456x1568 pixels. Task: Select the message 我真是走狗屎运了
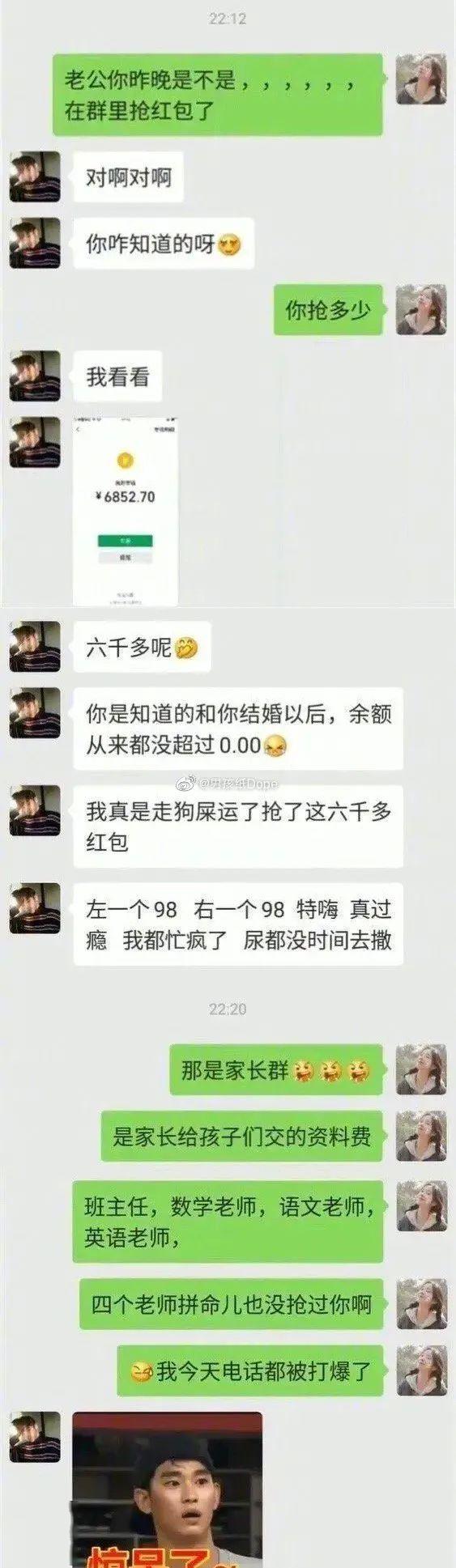pos(238,826)
